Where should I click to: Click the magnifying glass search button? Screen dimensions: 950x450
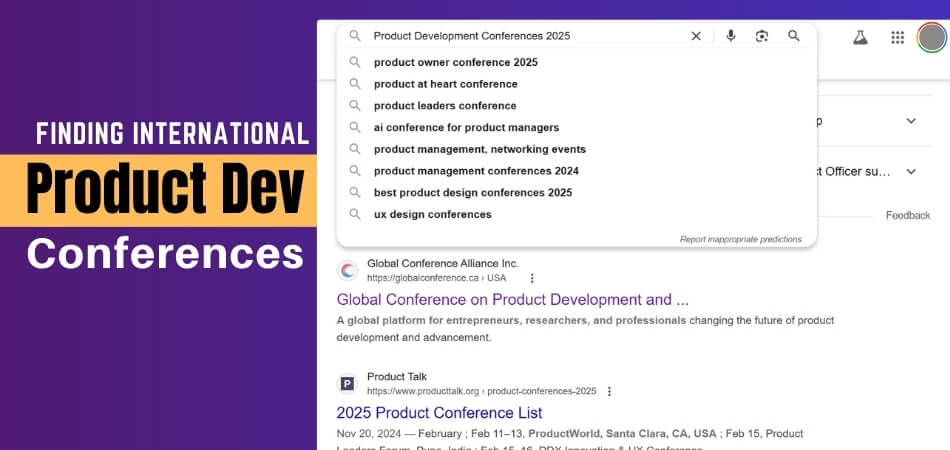(x=794, y=36)
